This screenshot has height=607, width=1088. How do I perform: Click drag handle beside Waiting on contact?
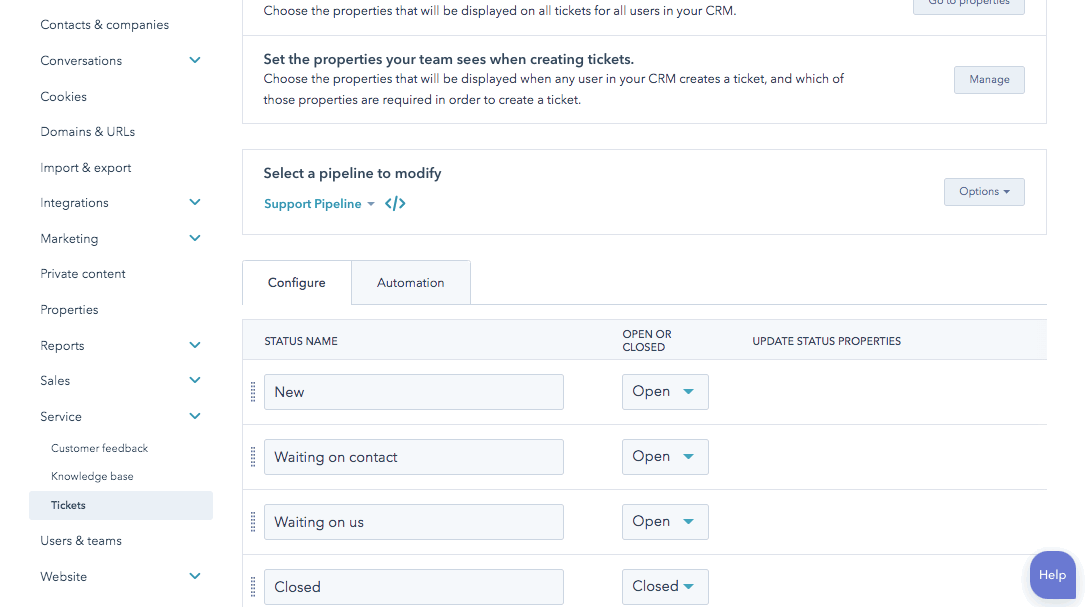coord(253,457)
